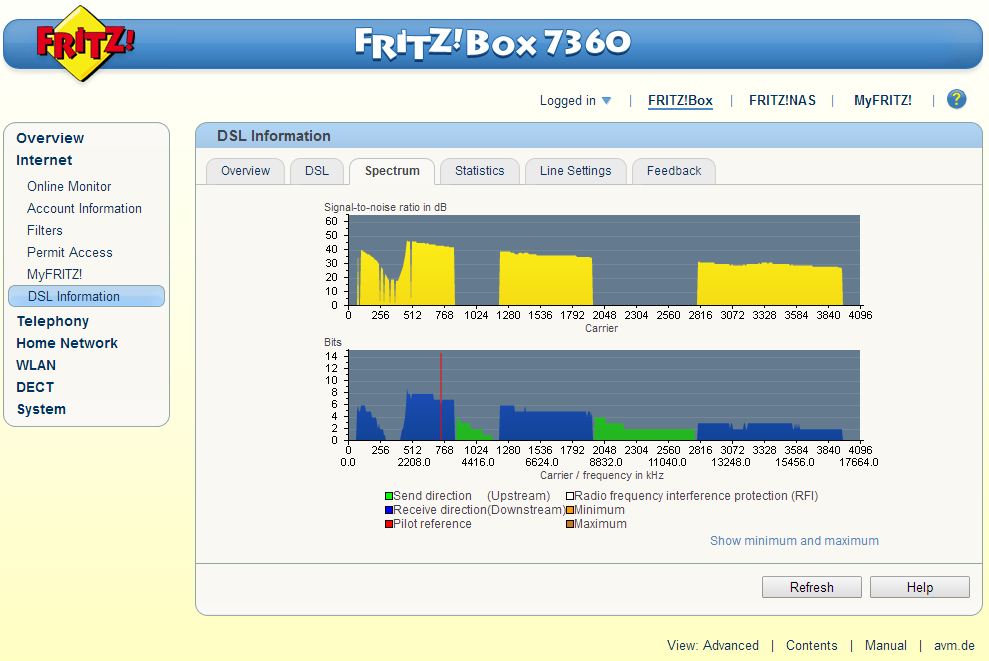Image resolution: width=989 pixels, height=661 pixels.
Task: Expand the Logged in dropdown arrow
Action: click(606, 101)
